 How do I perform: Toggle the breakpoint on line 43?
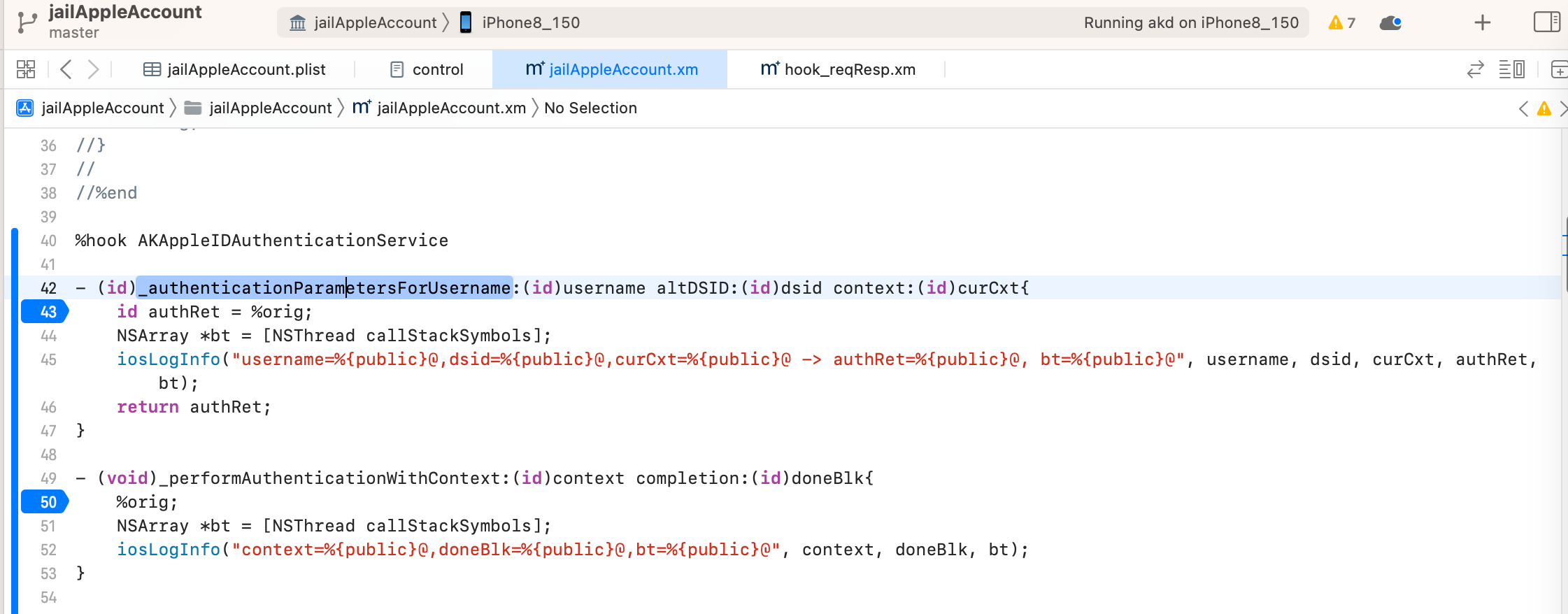45,311
